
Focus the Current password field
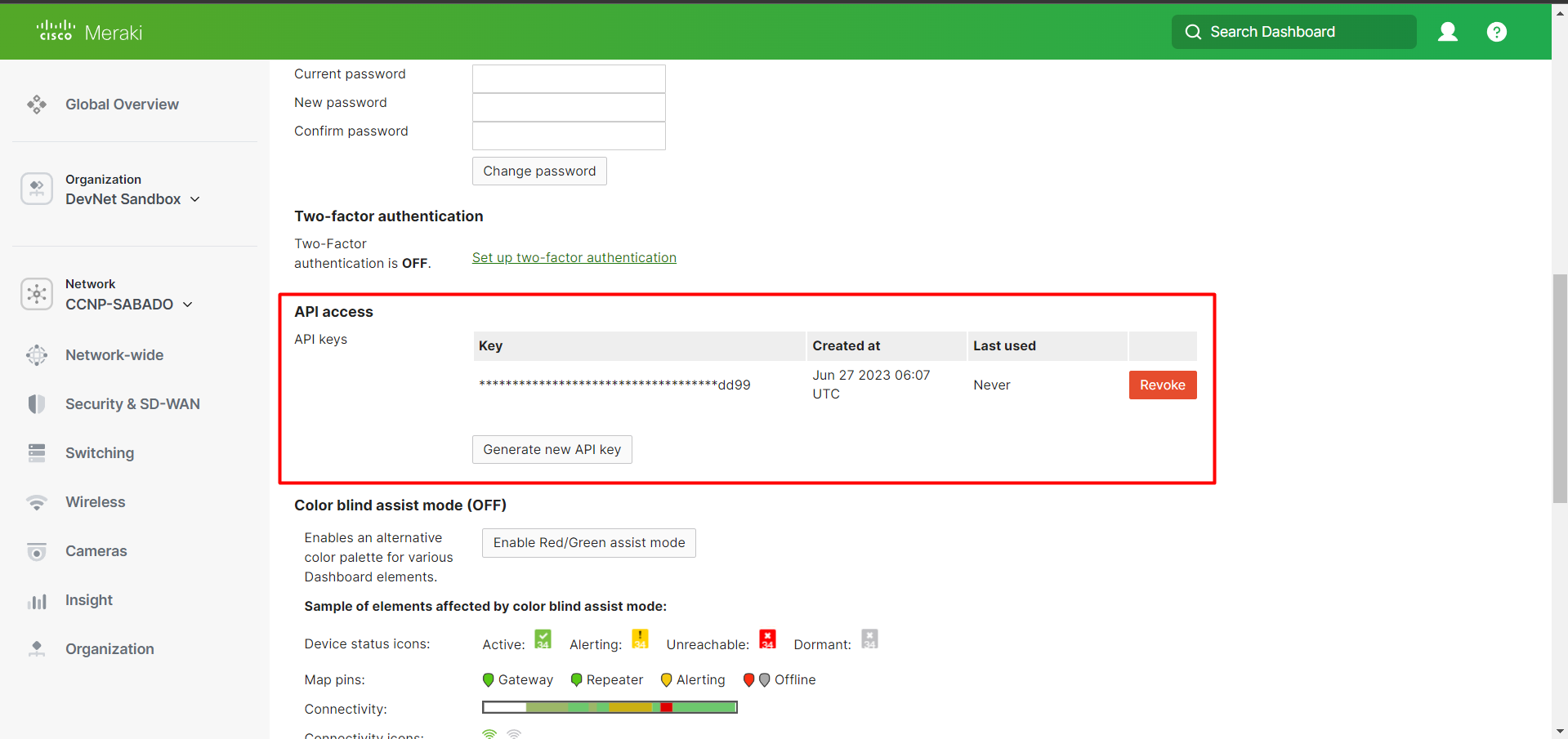pos(569,78)
